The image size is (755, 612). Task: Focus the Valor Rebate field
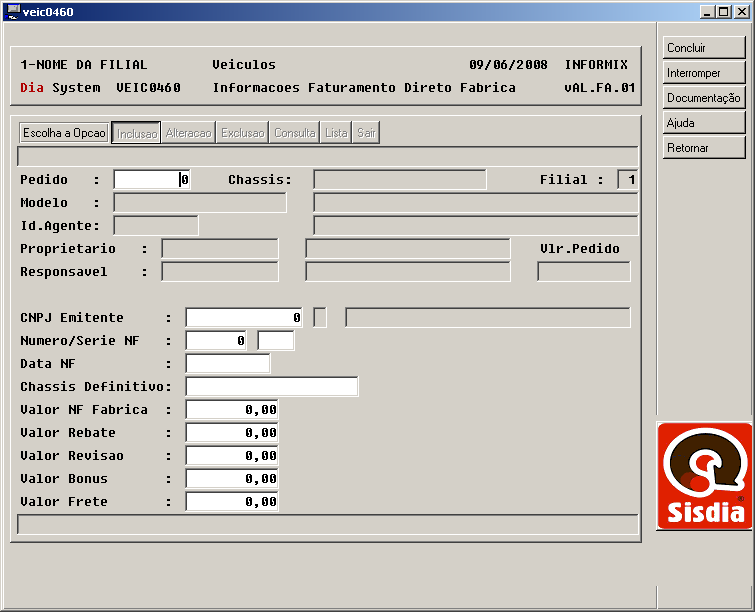coord(232,433)
